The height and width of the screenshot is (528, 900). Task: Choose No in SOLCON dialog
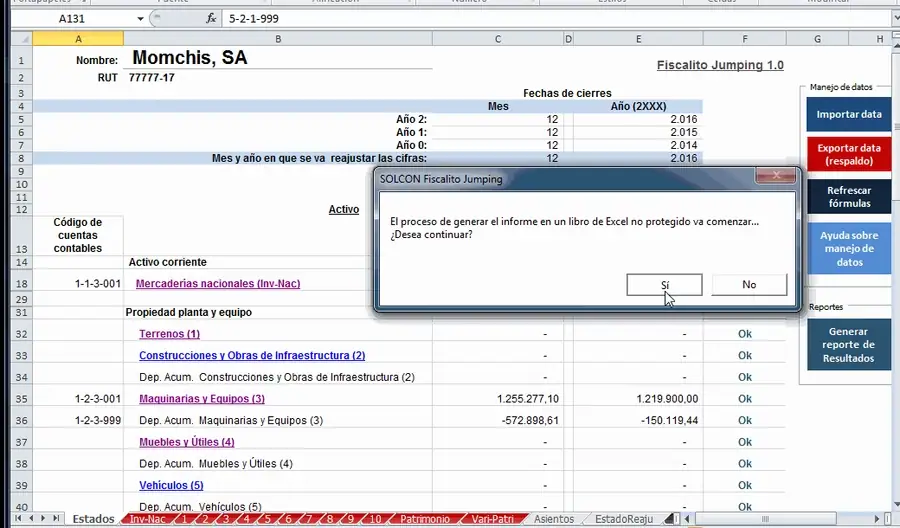pos(749,285)
